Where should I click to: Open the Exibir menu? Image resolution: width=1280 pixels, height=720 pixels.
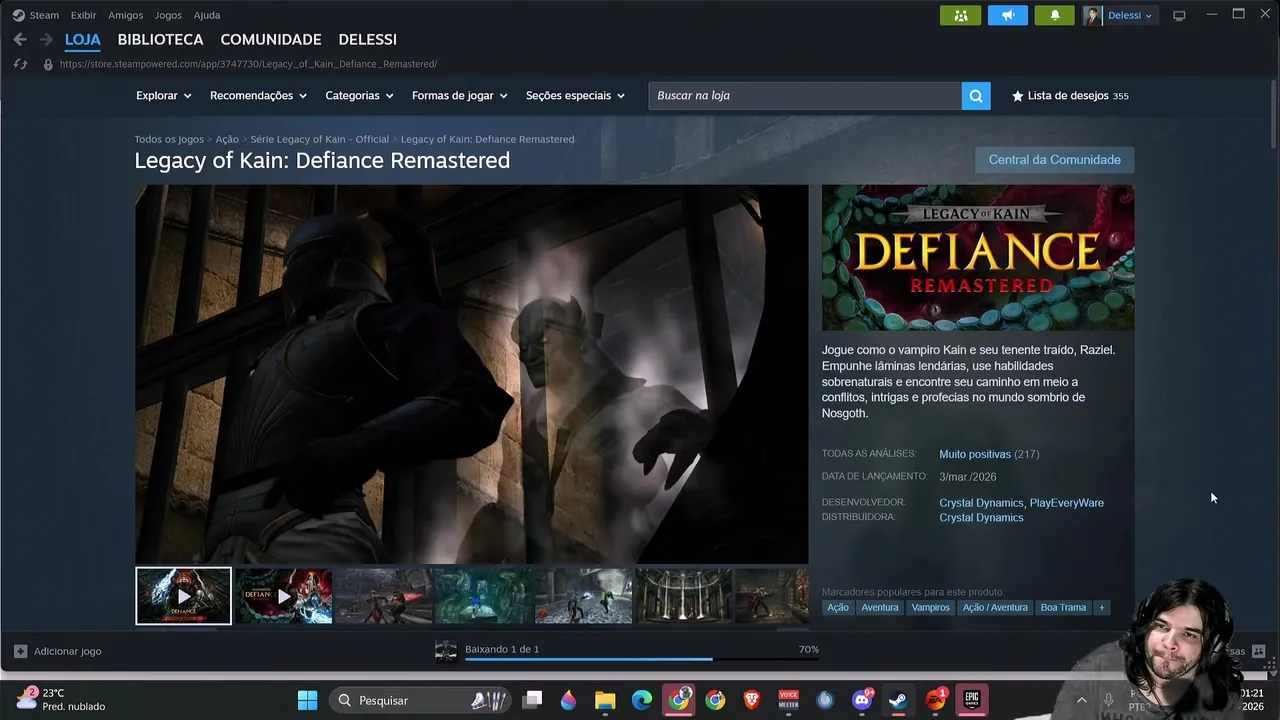click(x=83, y=15)
